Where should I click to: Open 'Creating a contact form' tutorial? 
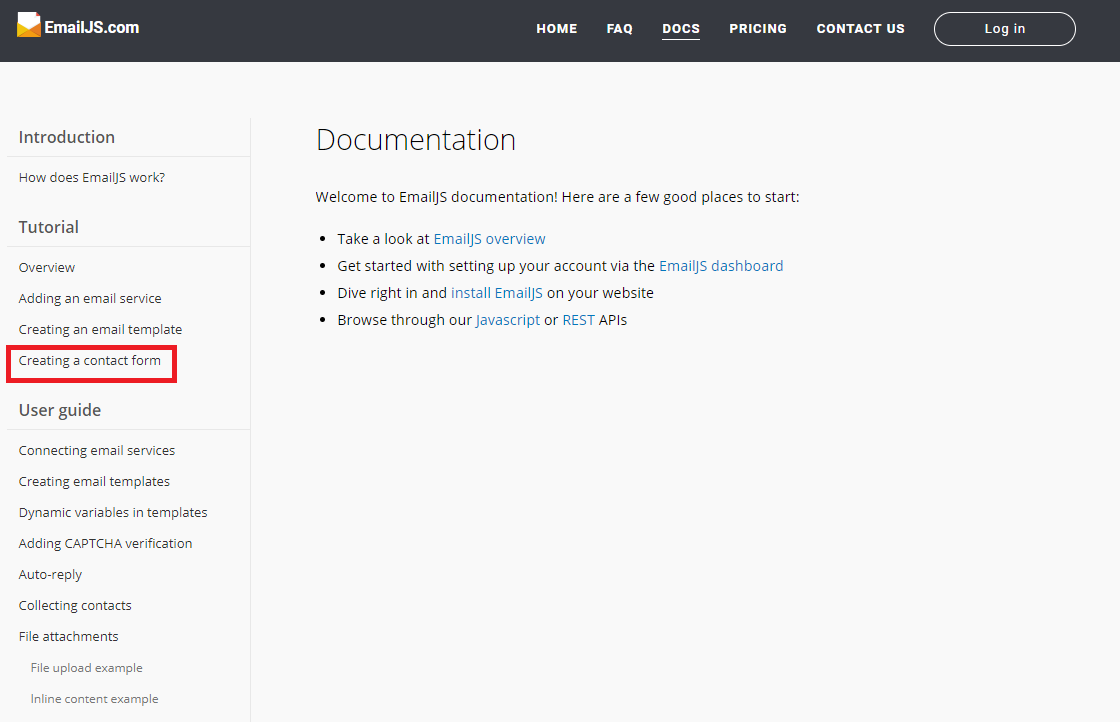89,361
